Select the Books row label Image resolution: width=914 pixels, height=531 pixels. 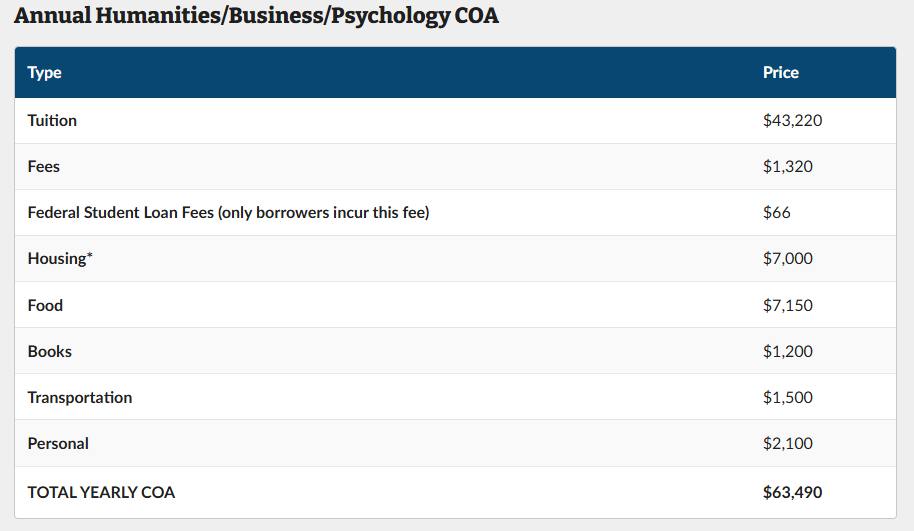(50, 351)
